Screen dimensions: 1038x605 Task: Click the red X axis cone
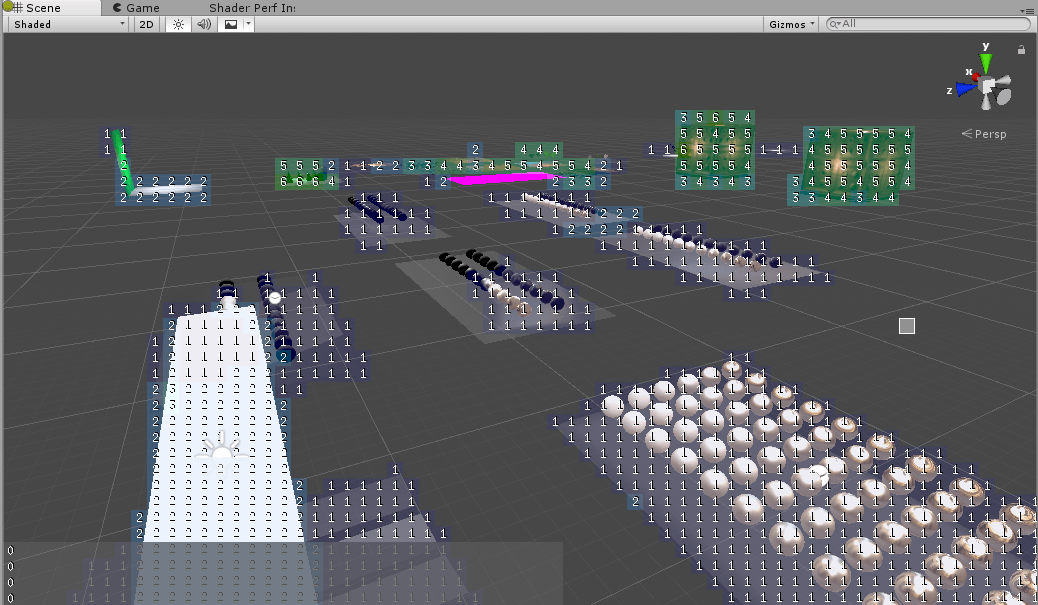point(976,78)
